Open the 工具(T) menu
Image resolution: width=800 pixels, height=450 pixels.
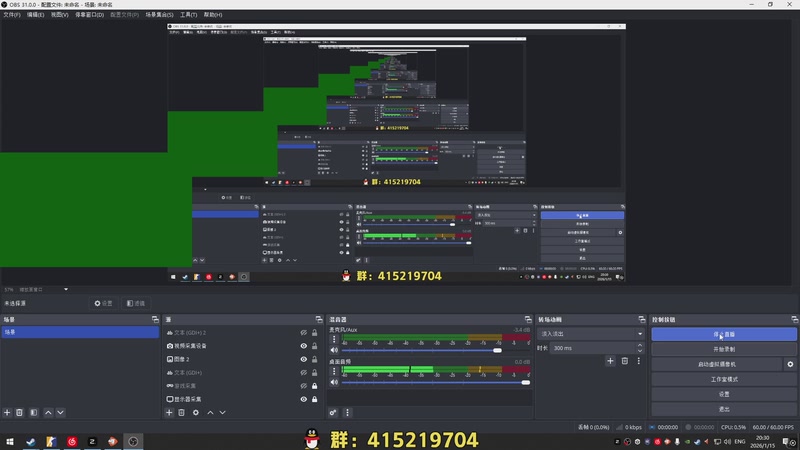click(188, 15)
